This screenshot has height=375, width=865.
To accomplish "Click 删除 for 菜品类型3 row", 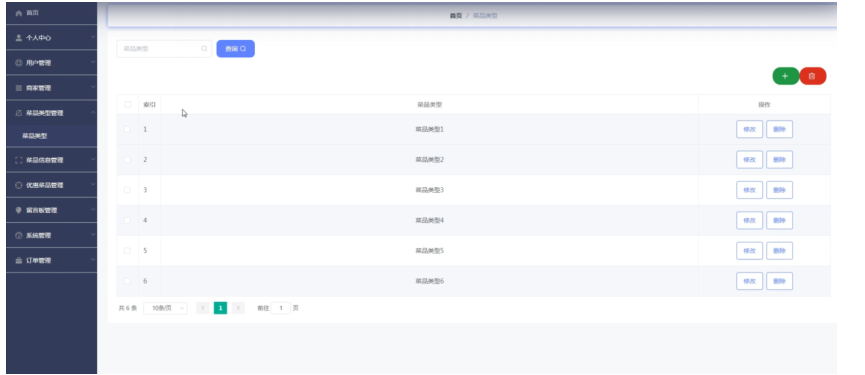I will click(x=779, y=190).
